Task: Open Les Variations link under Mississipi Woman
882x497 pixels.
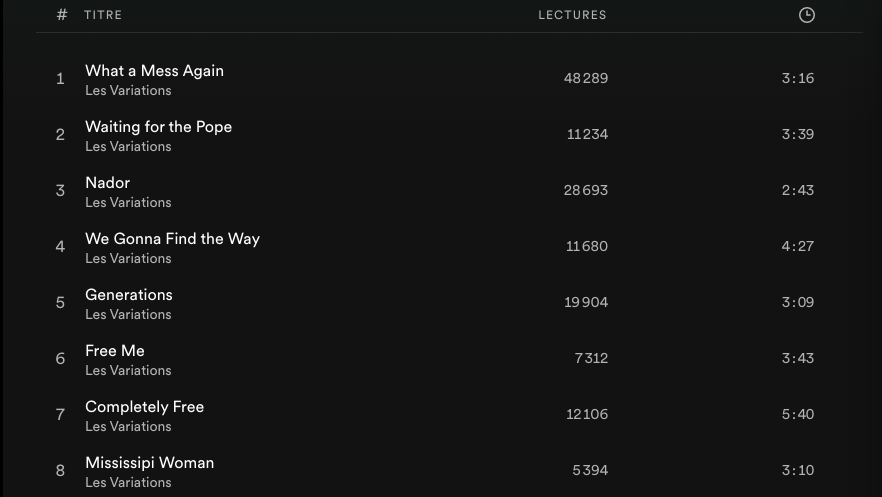Action: tap(128, 483)
